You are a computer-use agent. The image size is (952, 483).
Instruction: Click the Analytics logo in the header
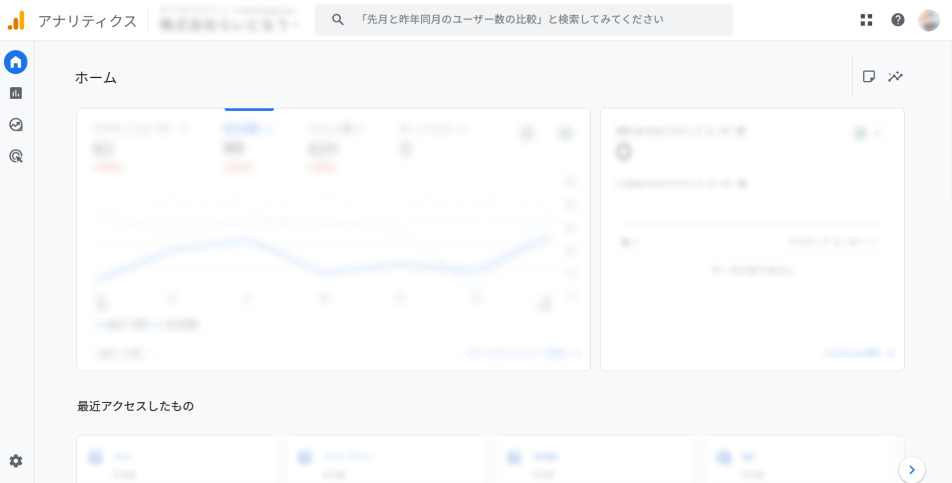(16, 20)
